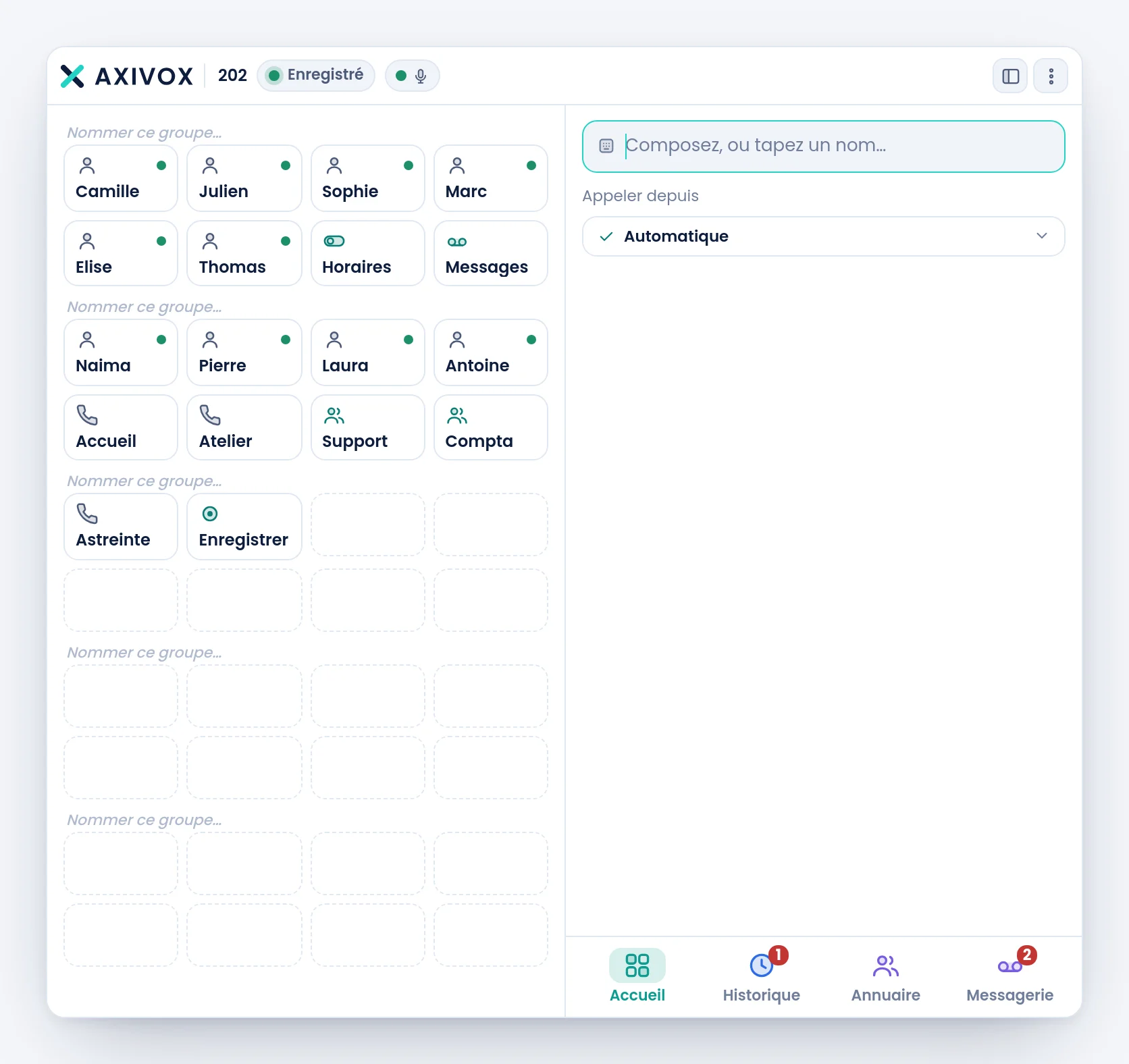Toggle the Enregistrer recording tile
This screenshot has height=1064, width=1129.
[x=244, y=526]
